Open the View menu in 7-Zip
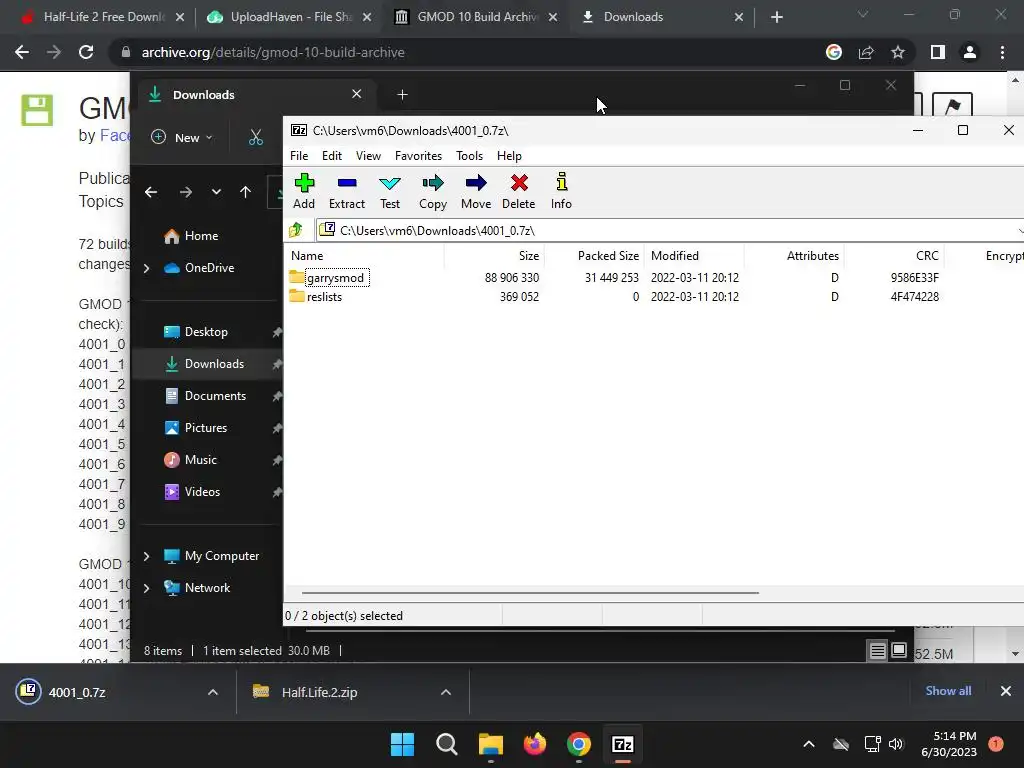The height and width of the screenshot is (768, 1024). tap(368, 155)
